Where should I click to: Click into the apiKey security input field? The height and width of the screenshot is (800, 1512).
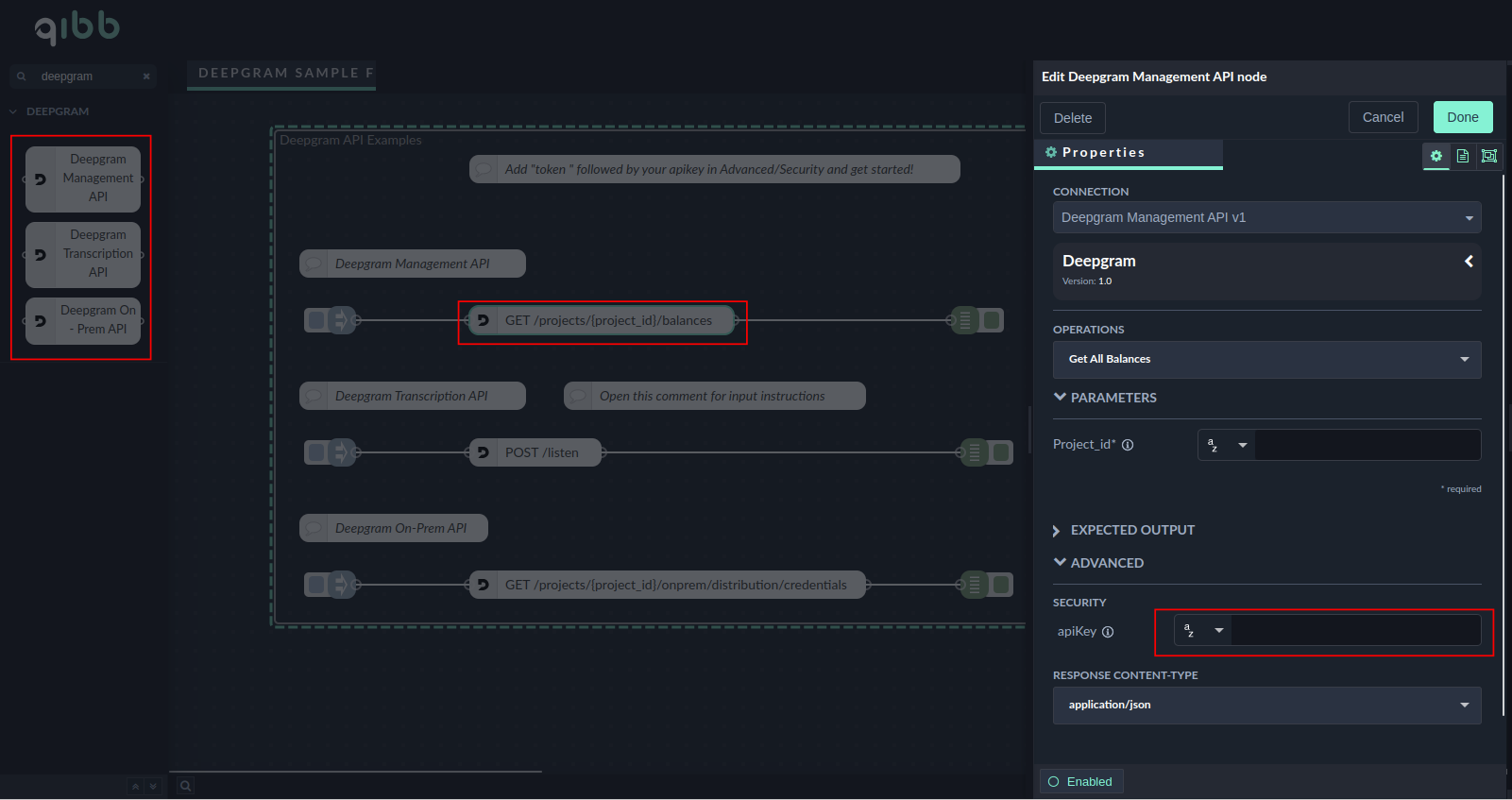click(x=1355, y=630)
